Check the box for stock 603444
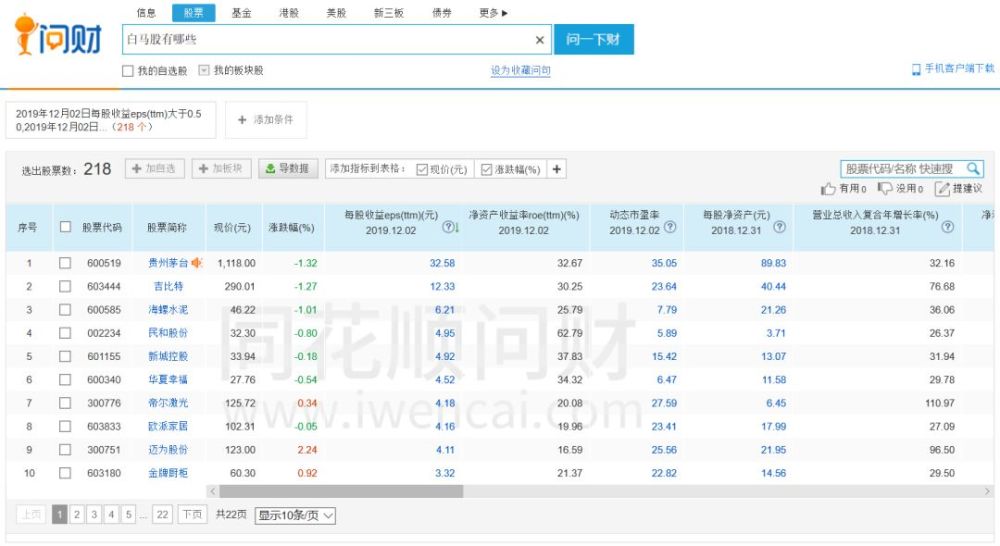This screenshot has width=1000, height=546. point(65,286)
